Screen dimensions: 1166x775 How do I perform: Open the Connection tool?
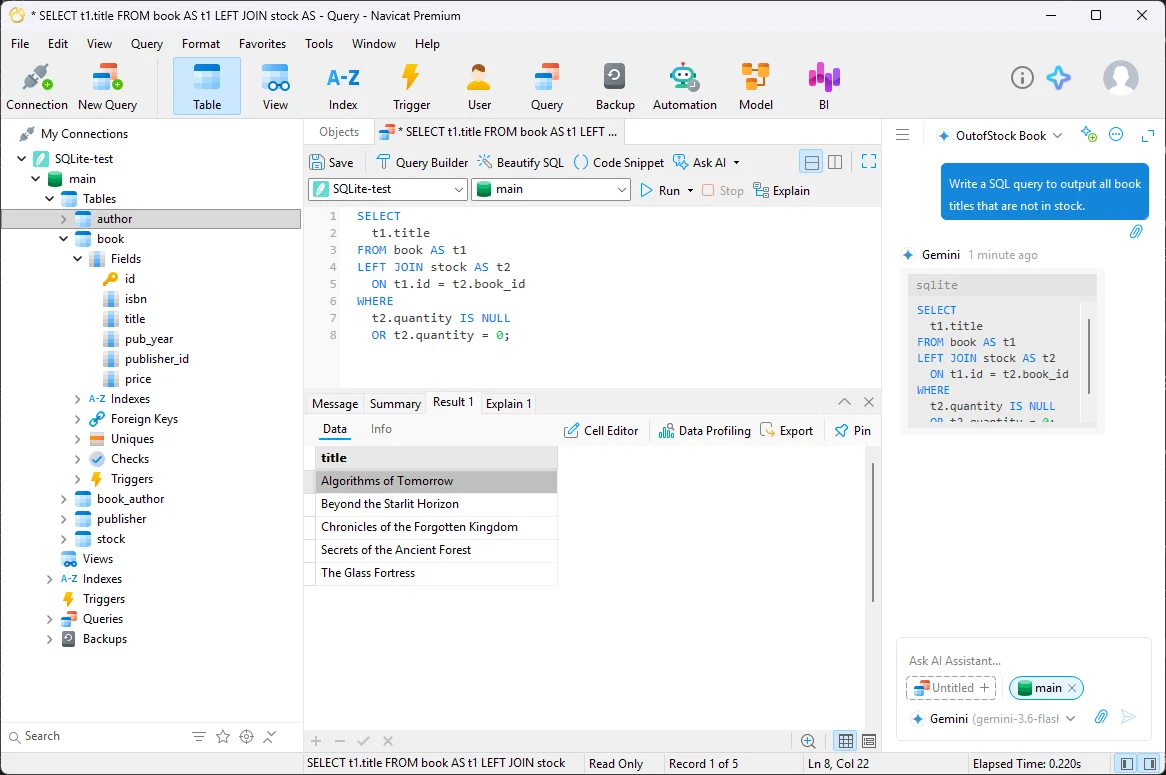[x=37, y=87]
